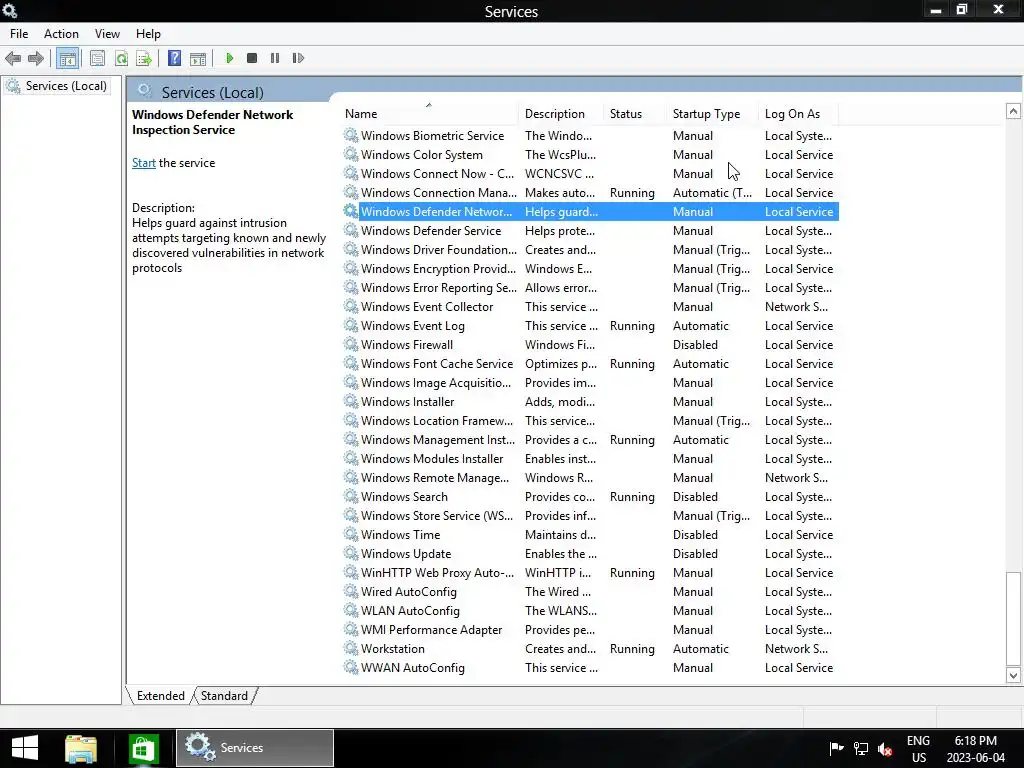Screen dimensions: 1024x768
Task: Select the Wired AutoConfig service
Action: pyautogui.click(x=590, y=592)
